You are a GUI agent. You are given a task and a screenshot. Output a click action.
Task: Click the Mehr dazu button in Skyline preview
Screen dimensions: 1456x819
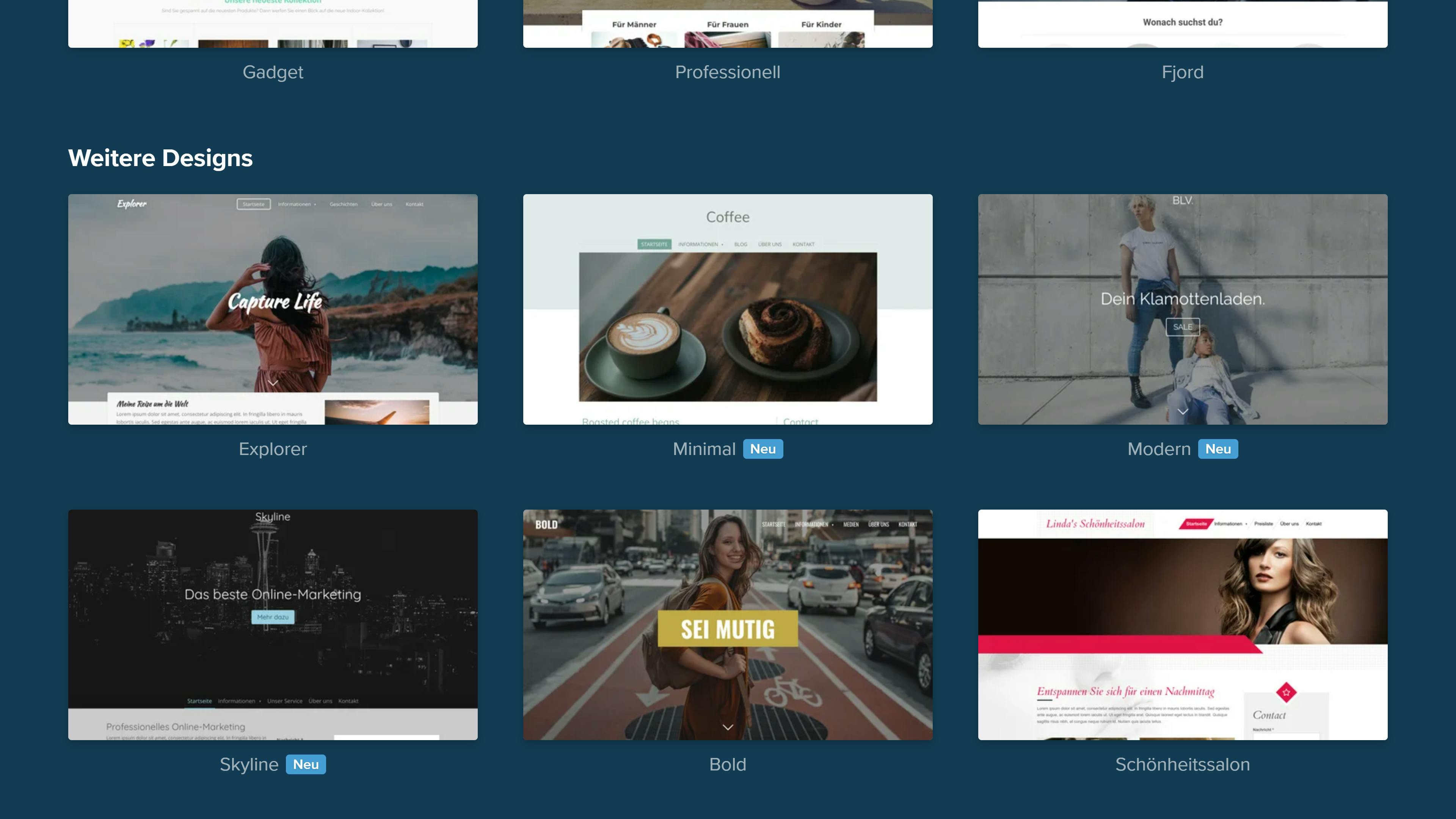coord(273,617)
